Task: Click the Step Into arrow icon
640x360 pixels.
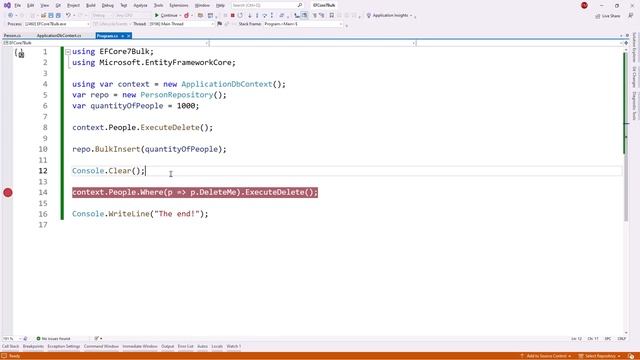Action: click(x=250, y=16)
